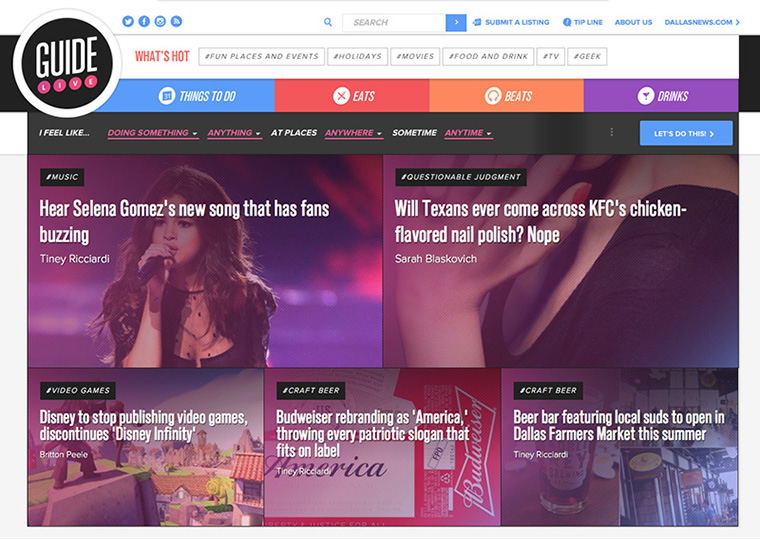This screenshot has height=539, width=760.
Task: Select the #Food and Drink tag
Action: click(488, 56)
